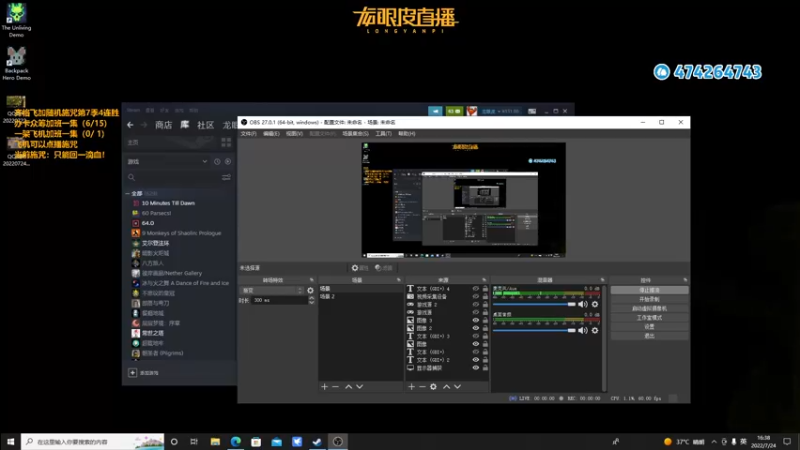Viewport: 800px width, 450px height.
Task: Open the Windows Start menu
Action: 10,442
